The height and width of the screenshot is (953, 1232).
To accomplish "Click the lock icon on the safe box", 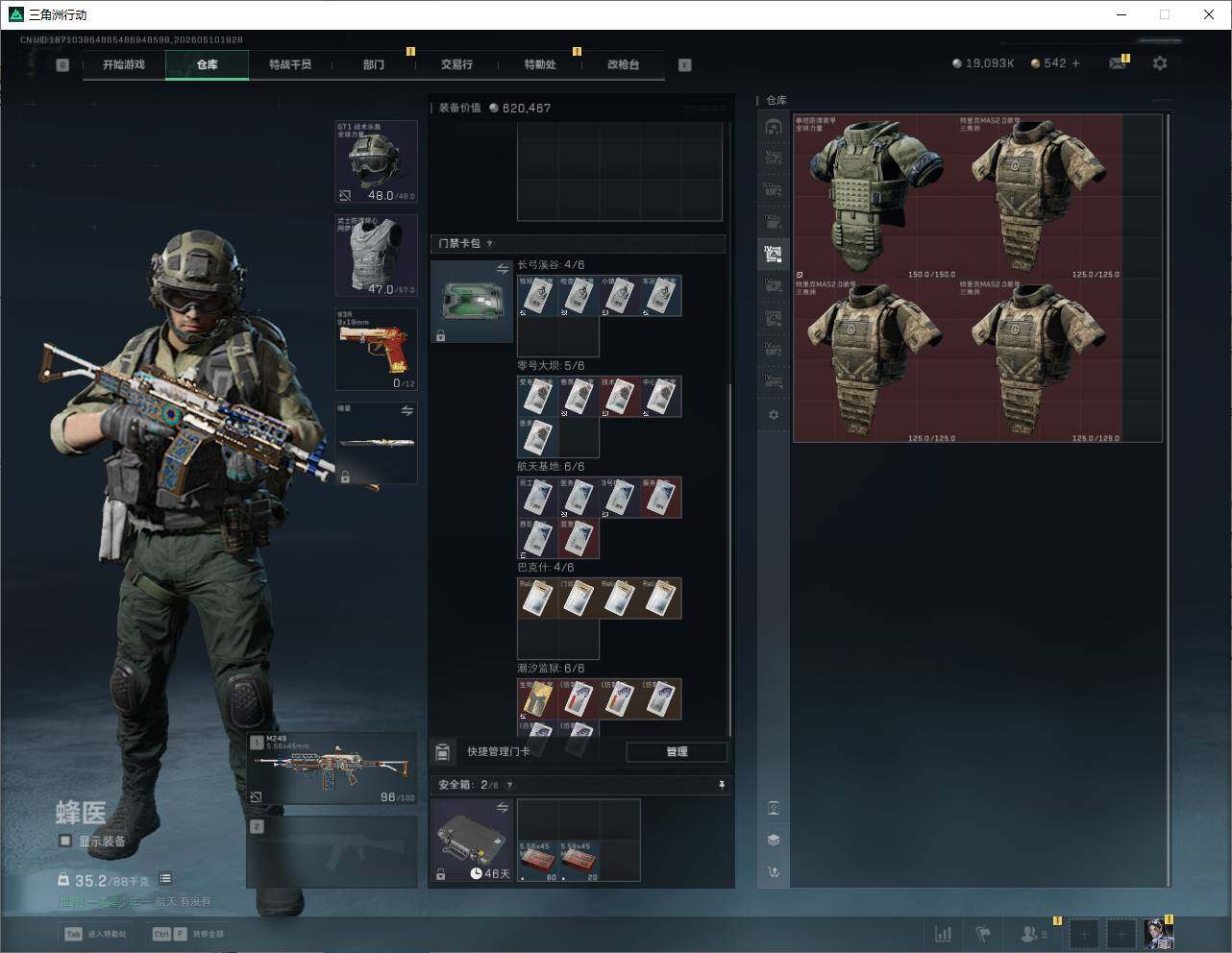I will (x=440, y=873).
